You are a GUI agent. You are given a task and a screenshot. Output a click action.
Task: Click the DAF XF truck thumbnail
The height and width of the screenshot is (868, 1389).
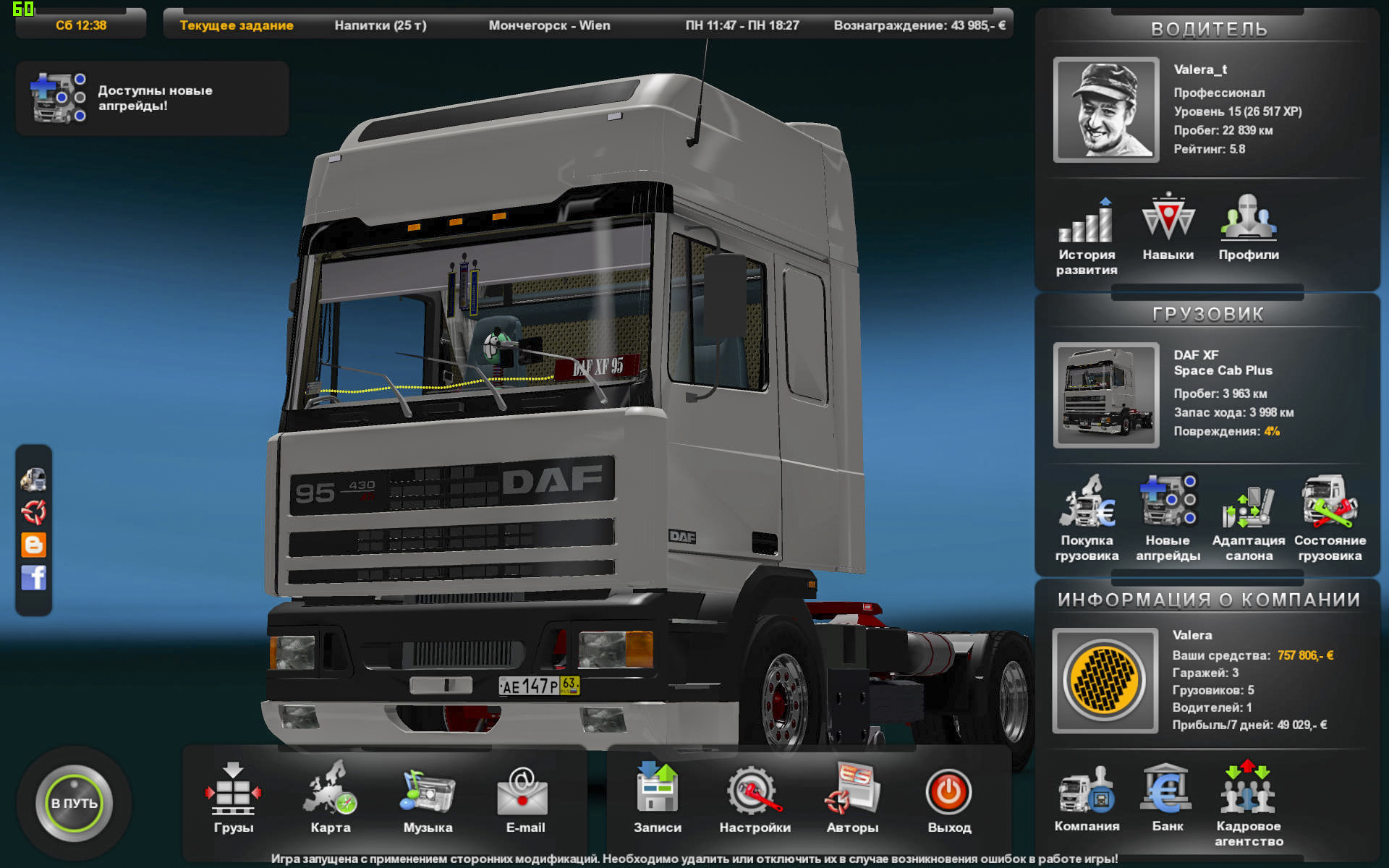(1105, 395)
